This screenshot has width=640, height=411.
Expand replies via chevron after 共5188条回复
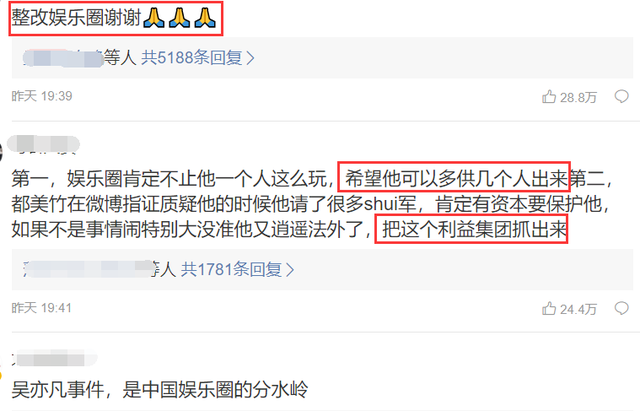point(251,58)
